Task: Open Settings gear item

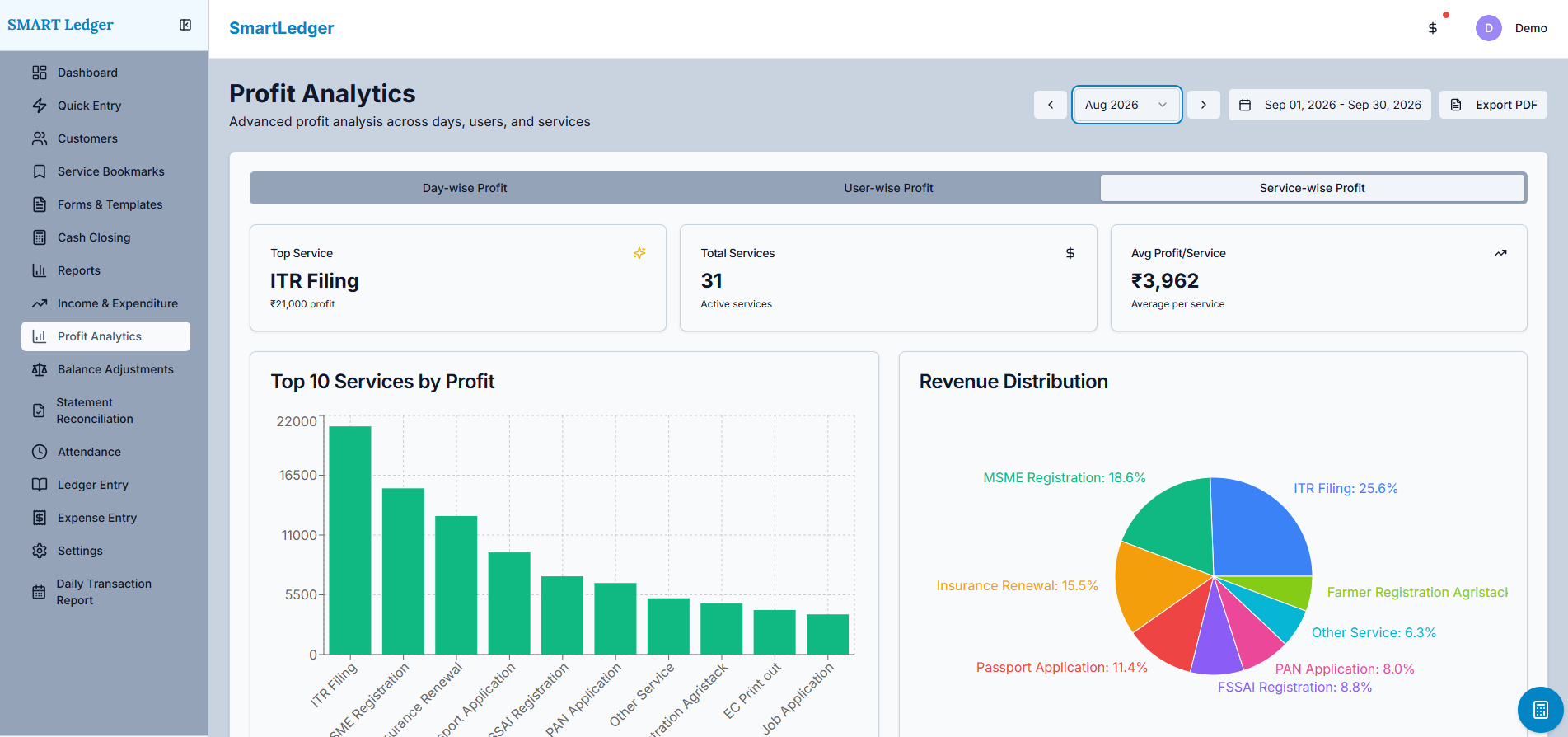Action: pos(105,551)
